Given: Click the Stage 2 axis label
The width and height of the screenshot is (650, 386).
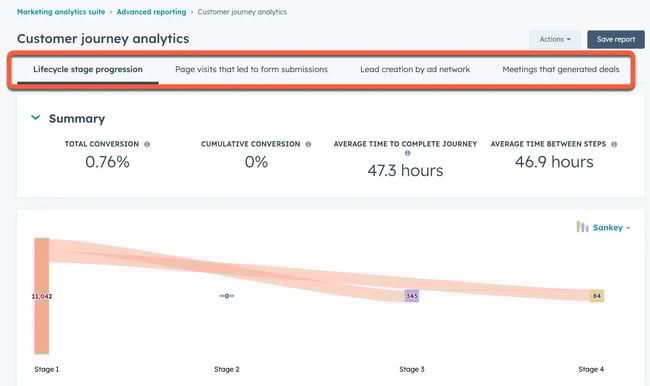Looking at the screenshot, I should click(x=227, y=369).
